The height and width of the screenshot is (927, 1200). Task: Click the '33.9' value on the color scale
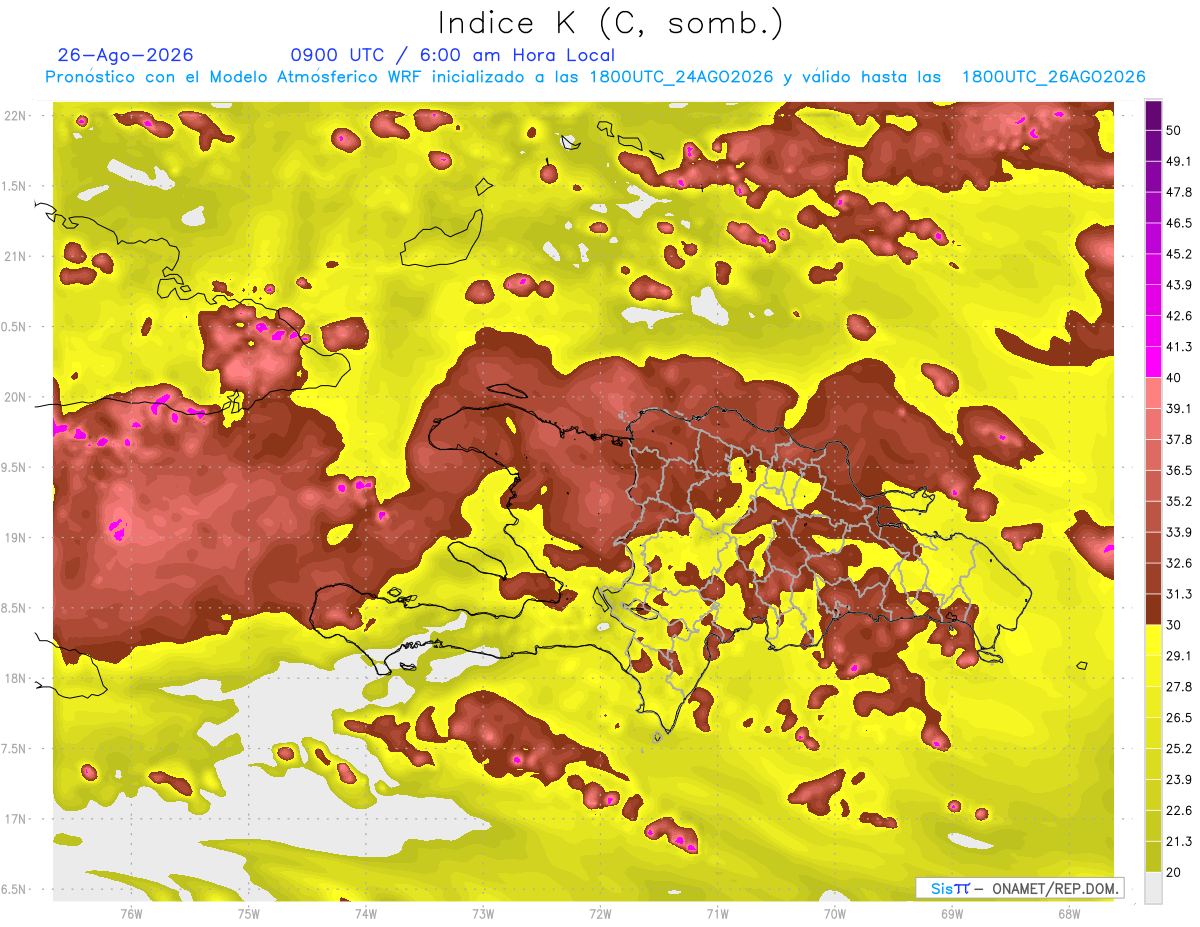(1178, 532)
